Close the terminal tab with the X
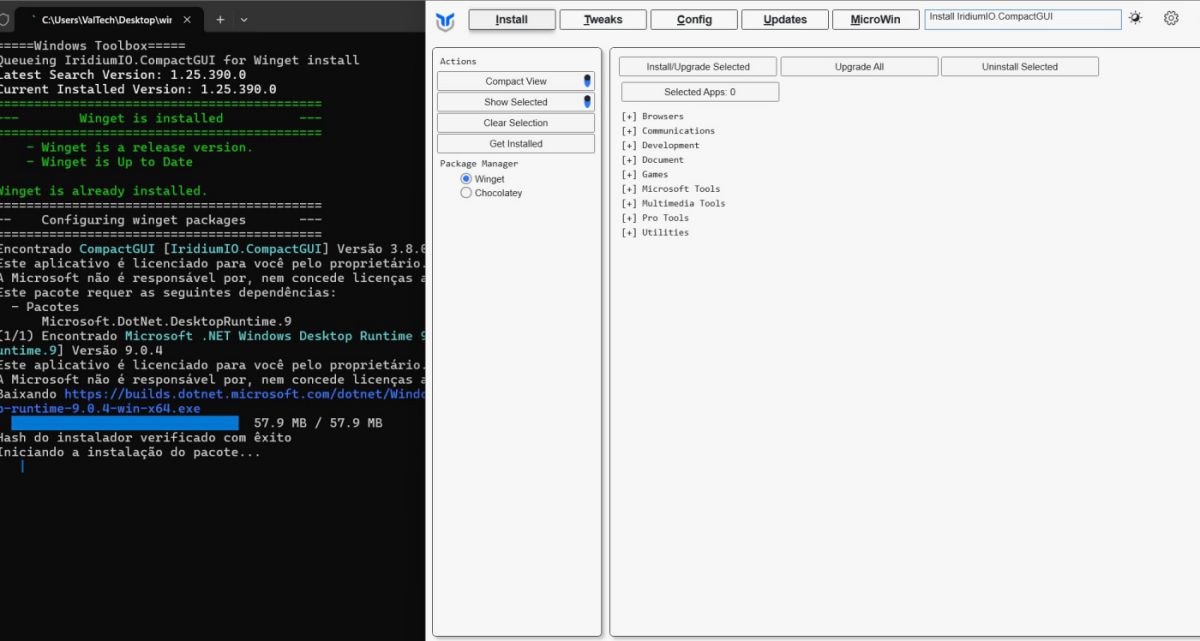The width and height of the screenshot is (1200, 641). 187,19
